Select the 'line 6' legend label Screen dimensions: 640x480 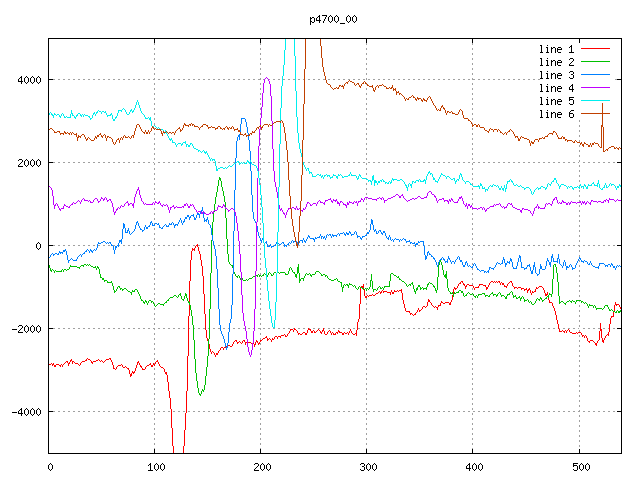tap(556, 114)
